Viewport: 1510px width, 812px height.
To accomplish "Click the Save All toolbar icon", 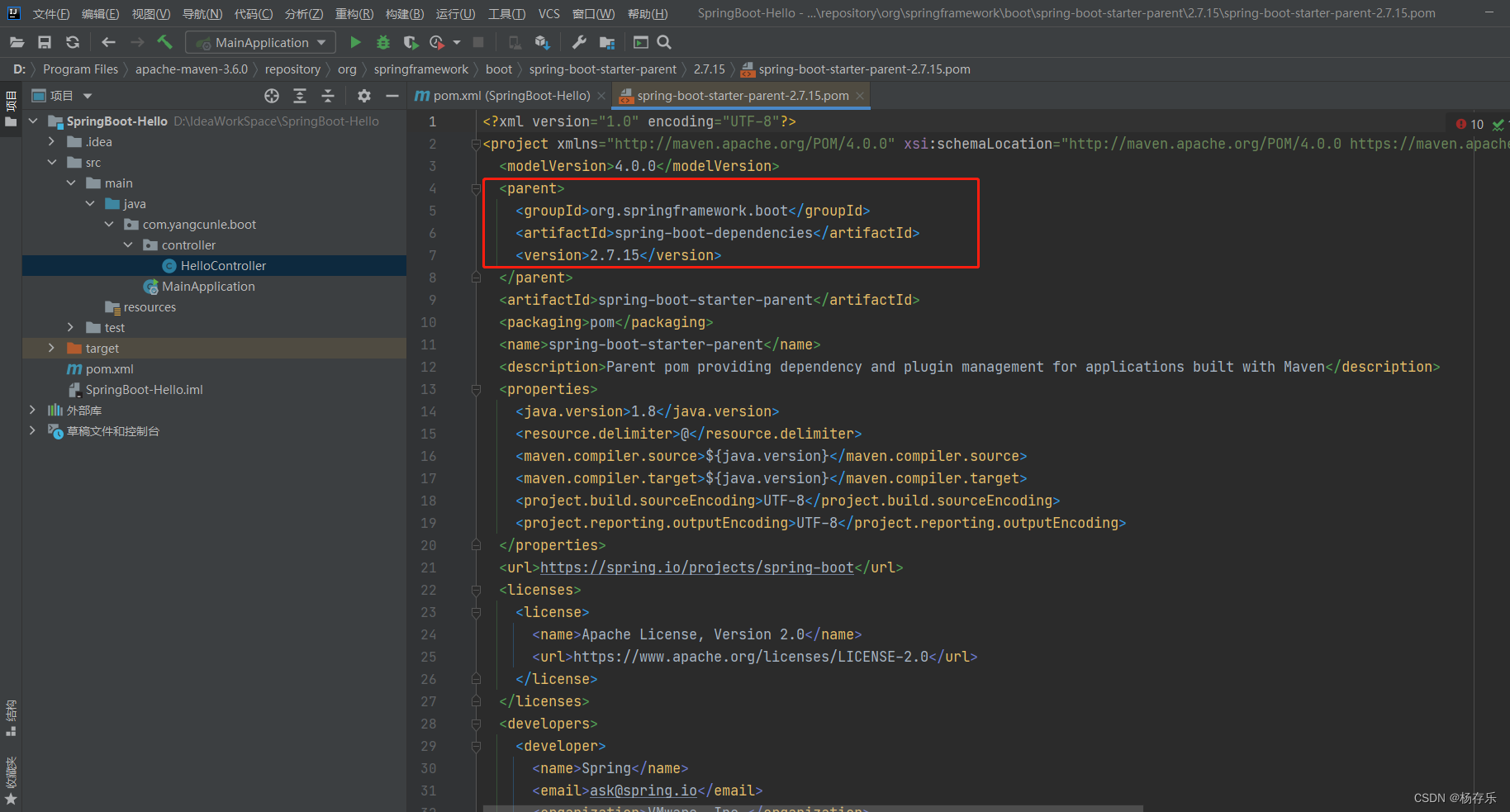I will 45,42.
